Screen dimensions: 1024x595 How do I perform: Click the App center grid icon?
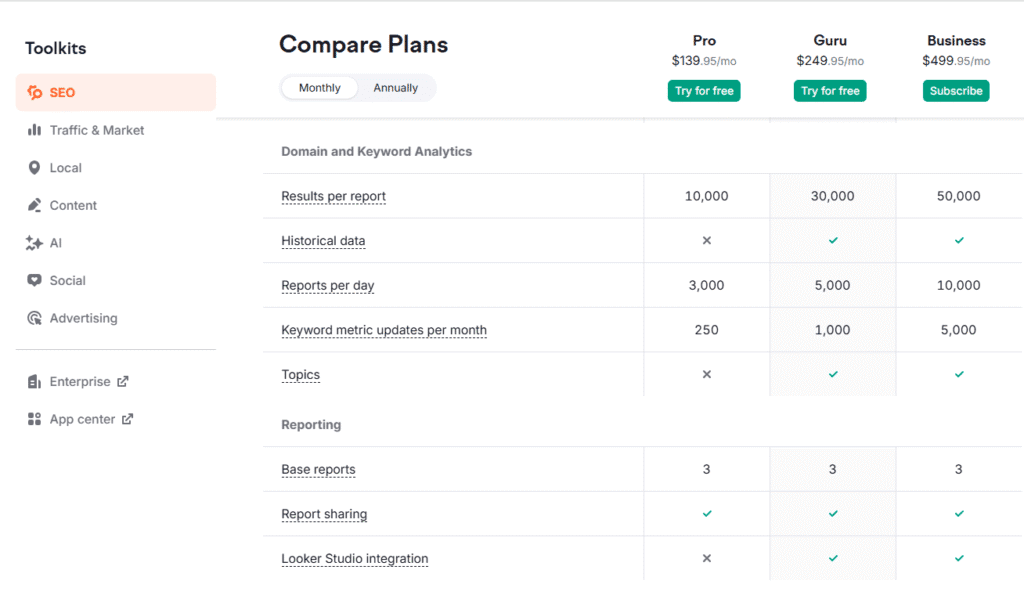pos(35,419)
